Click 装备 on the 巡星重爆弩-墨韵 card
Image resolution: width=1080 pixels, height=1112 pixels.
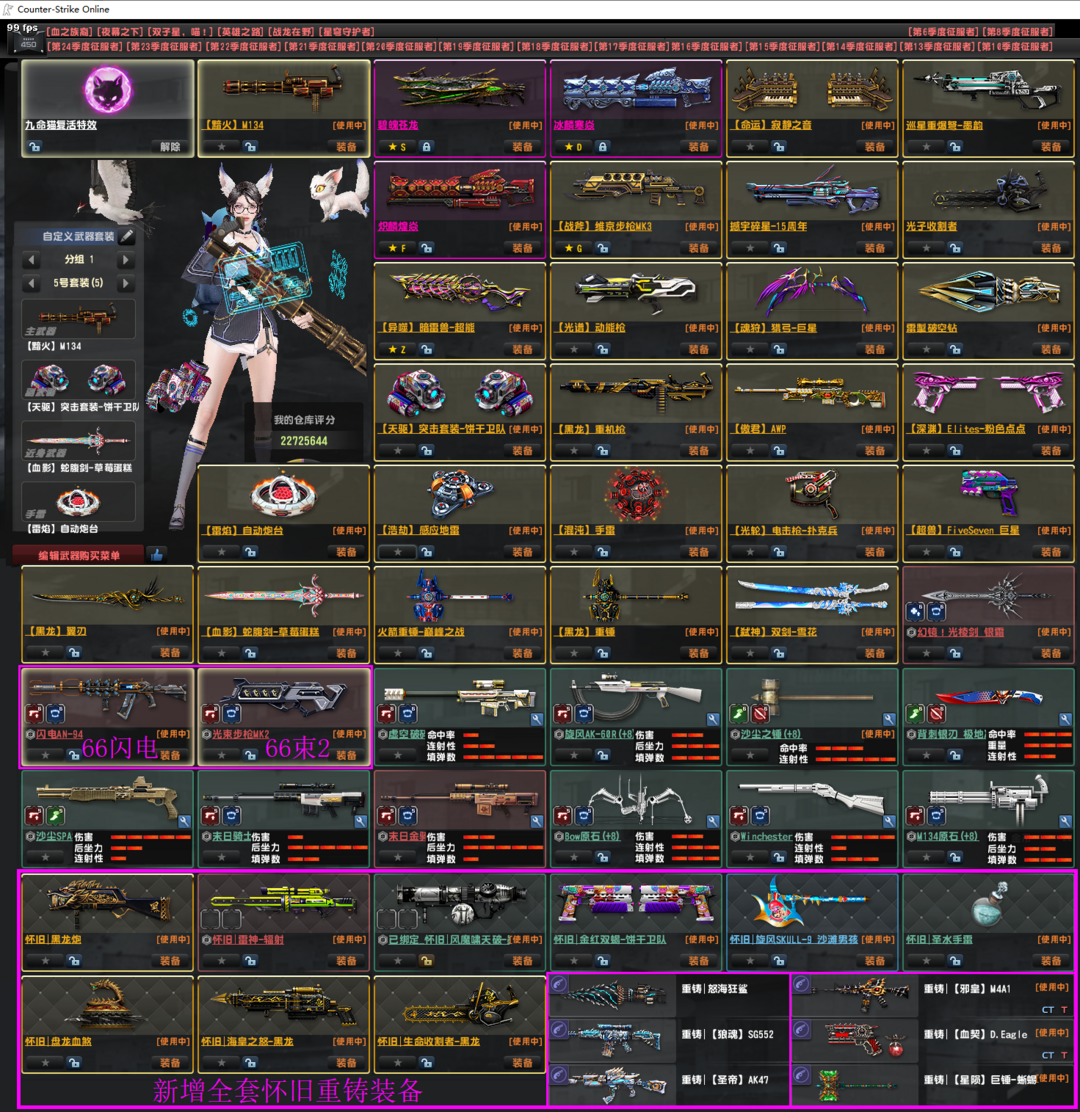(x=1051, y=147)
